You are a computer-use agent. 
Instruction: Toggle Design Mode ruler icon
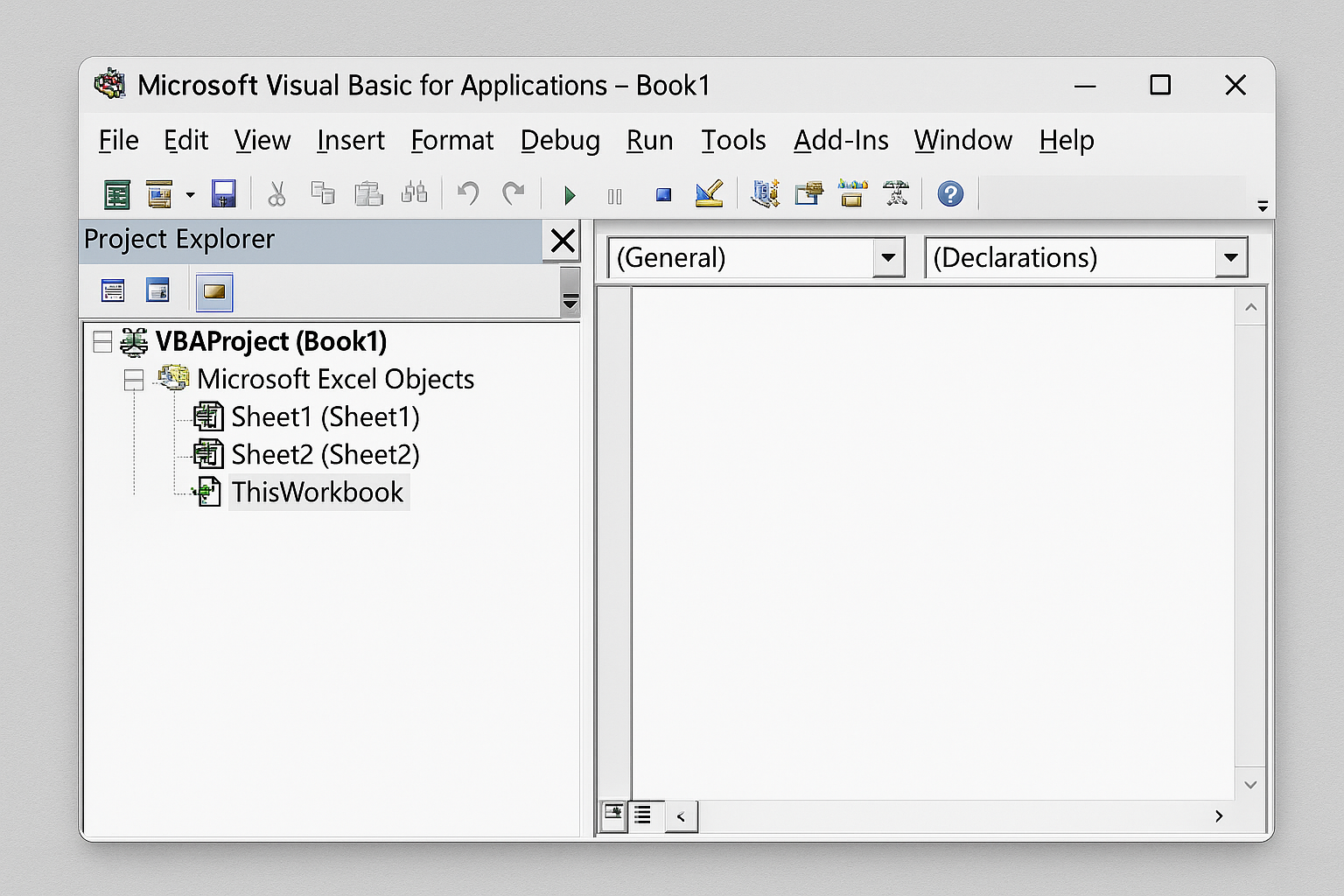pyautogui.click(x=710, y=193)
